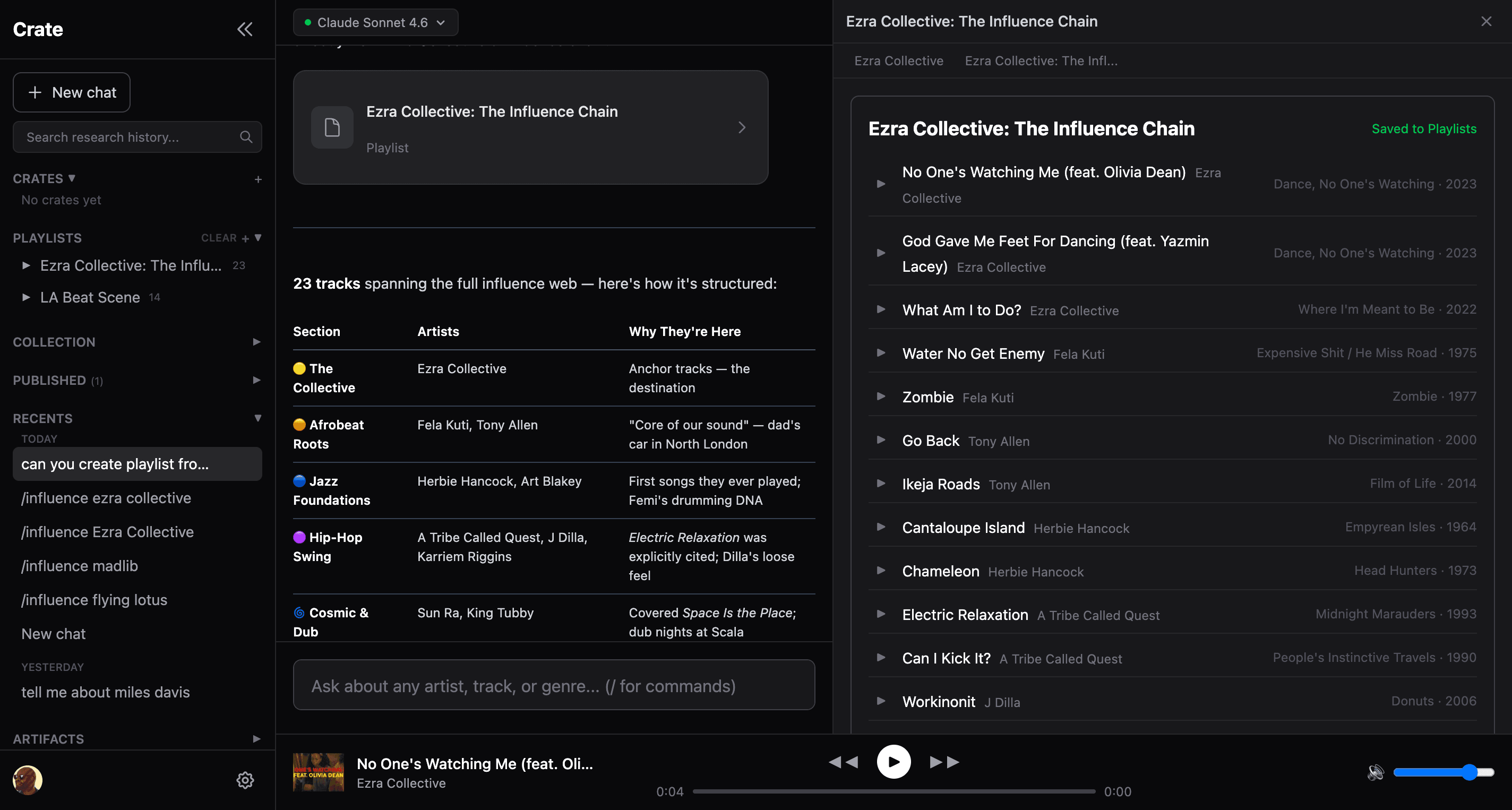Play the current track
Screen dimensions: 1512x810
coord(894,762)
